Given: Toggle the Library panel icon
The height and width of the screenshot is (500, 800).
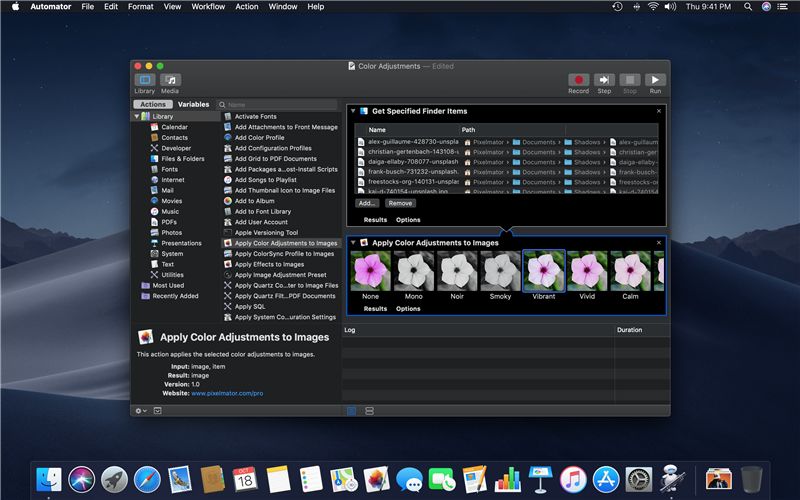Looking at the screenshot, I should [145, 80].
